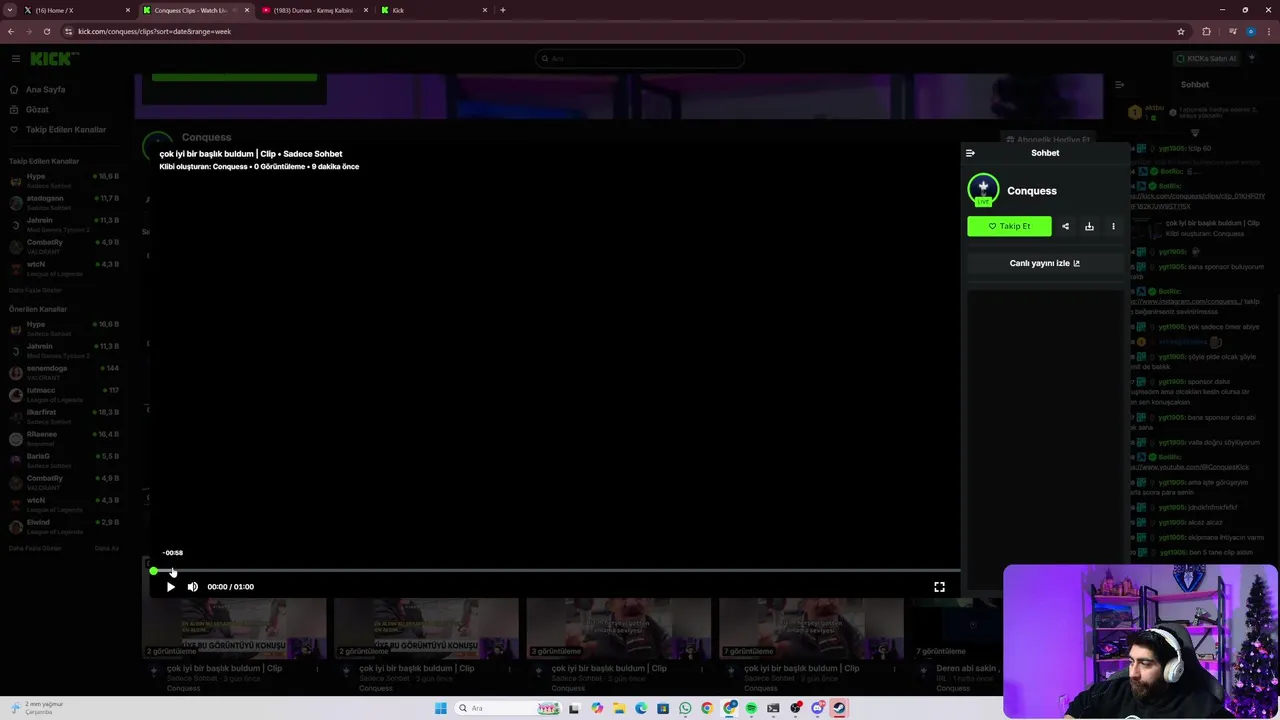This screenshot has height=720, width=1280.
Task: Close the Conquess Clips browser tab
Action: click(247, 10)
